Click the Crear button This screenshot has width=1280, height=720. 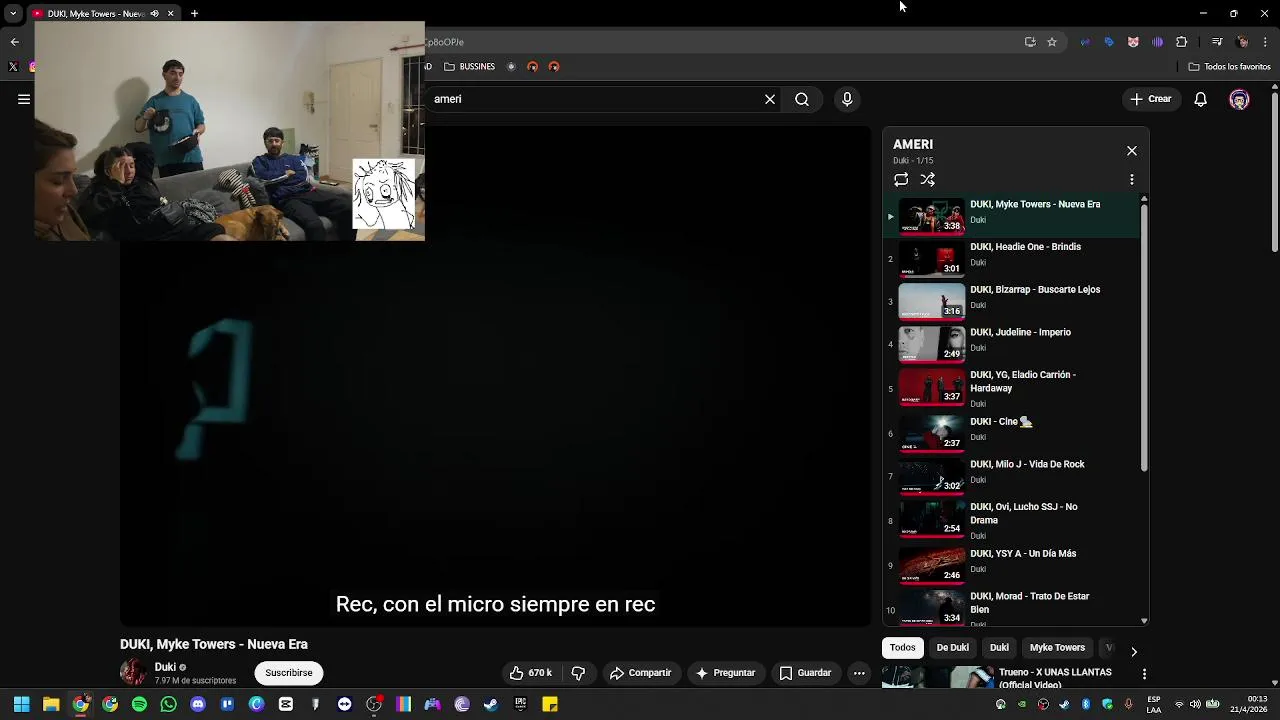click(1151, 99)
